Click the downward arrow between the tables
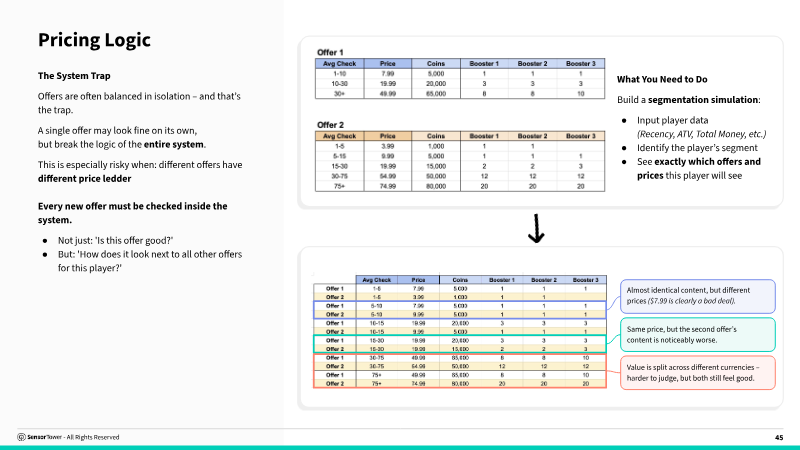This screenshot has width=800, height=450. 537,230
